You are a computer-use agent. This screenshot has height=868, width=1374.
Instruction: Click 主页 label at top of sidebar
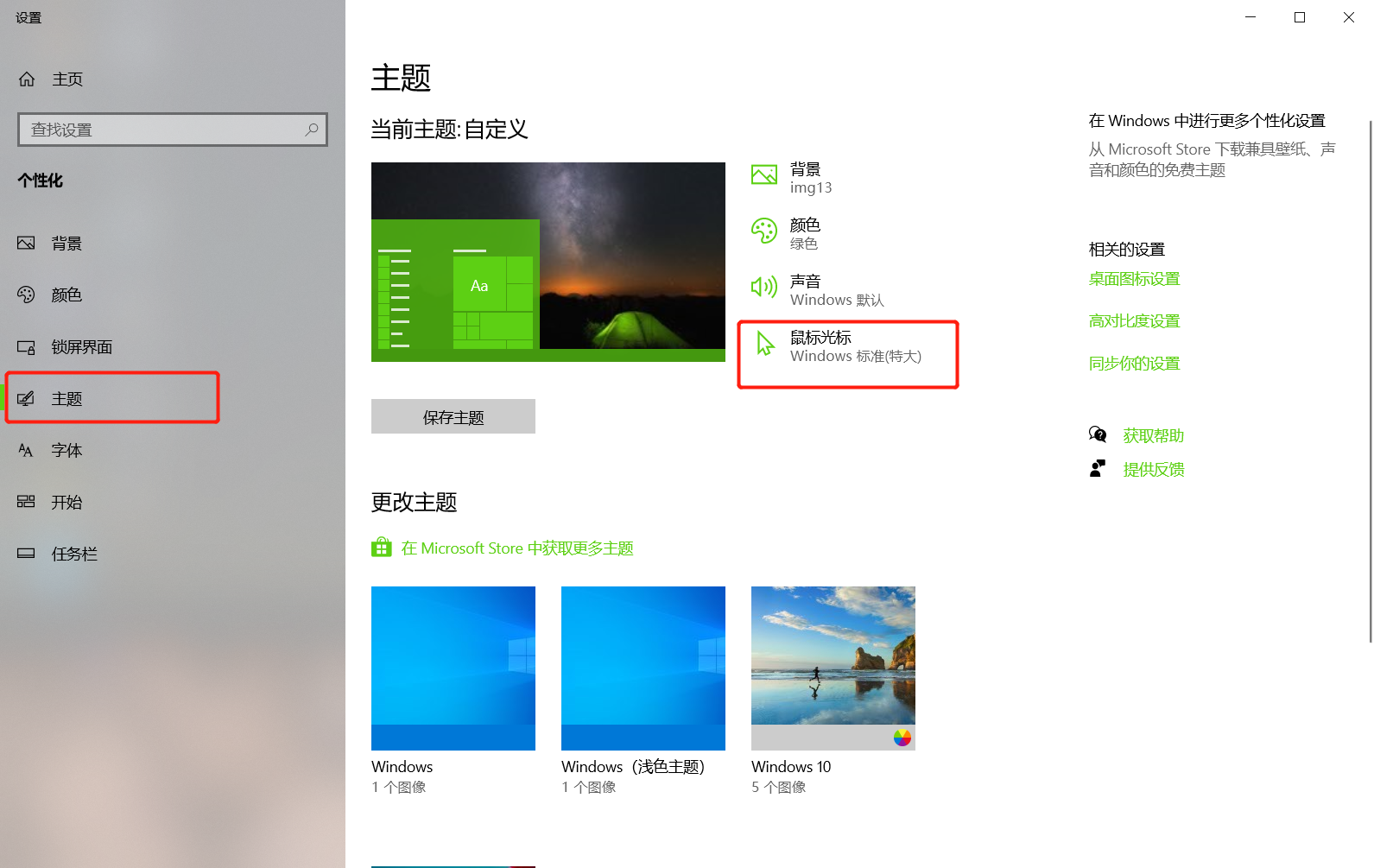[x=67, y=79]
